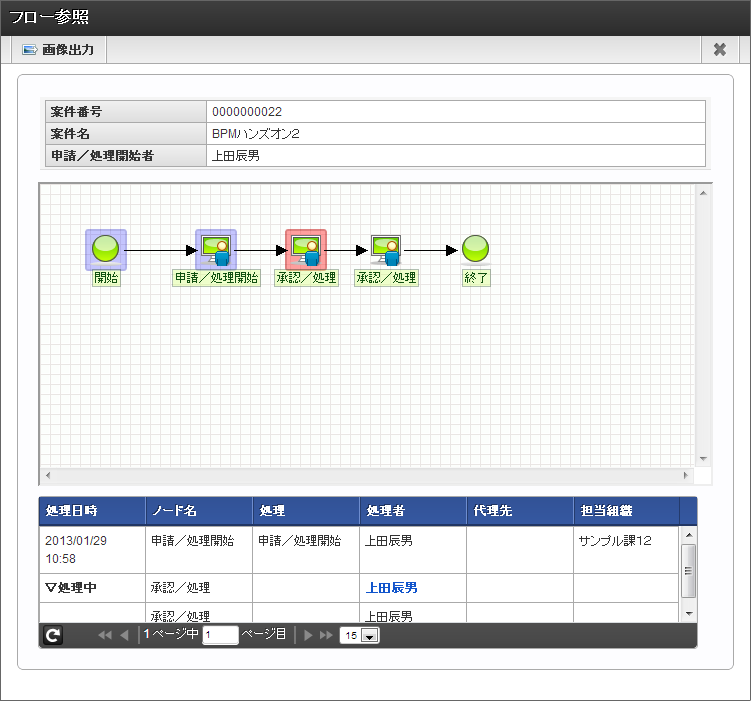The height and width of the screenshot is (701, 751).
Task: Click 承認/処理 node name in the 処理中 row
Action: point(181,588)
